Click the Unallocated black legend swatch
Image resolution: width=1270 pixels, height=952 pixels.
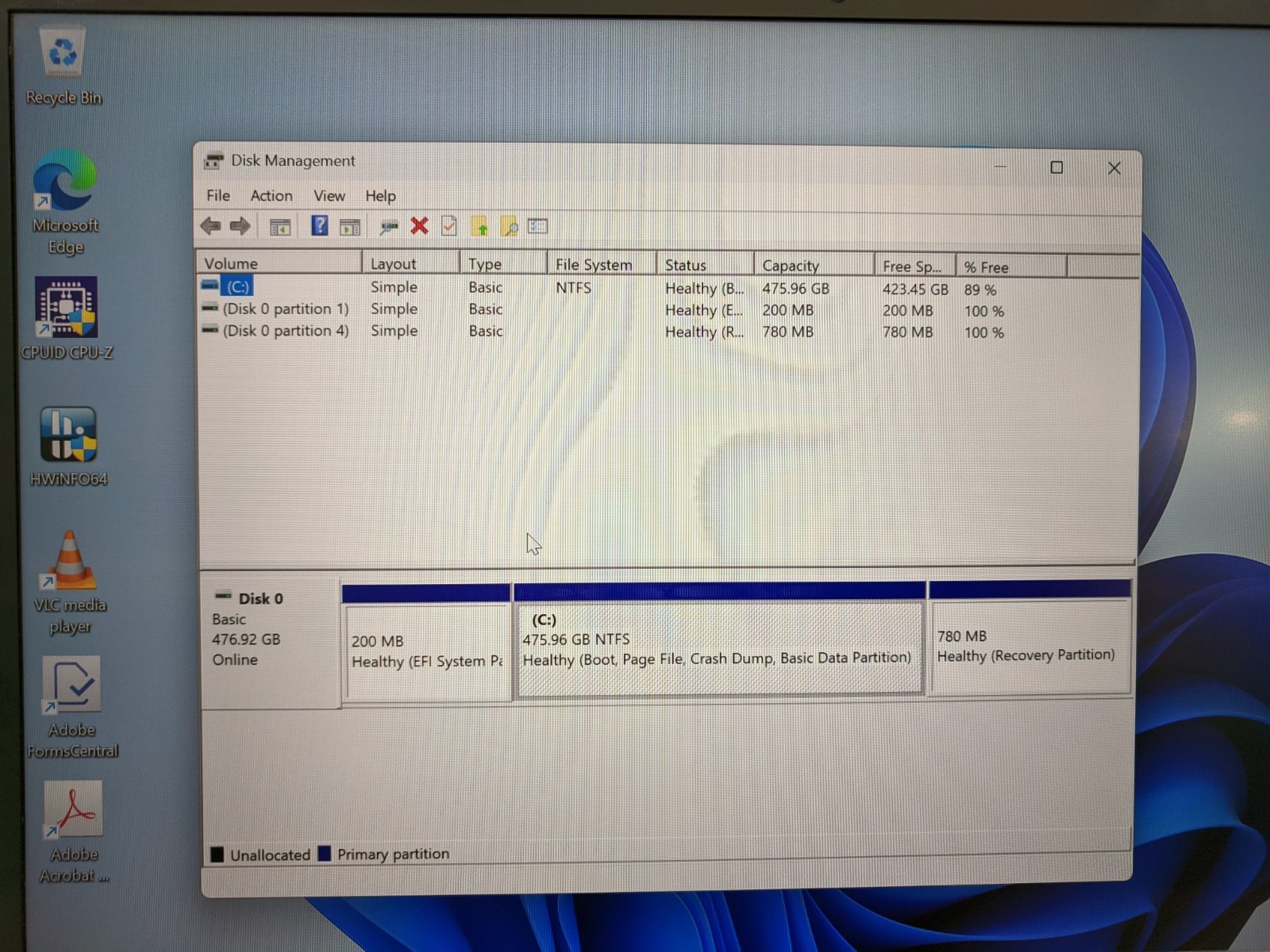(x=217, y=854)
